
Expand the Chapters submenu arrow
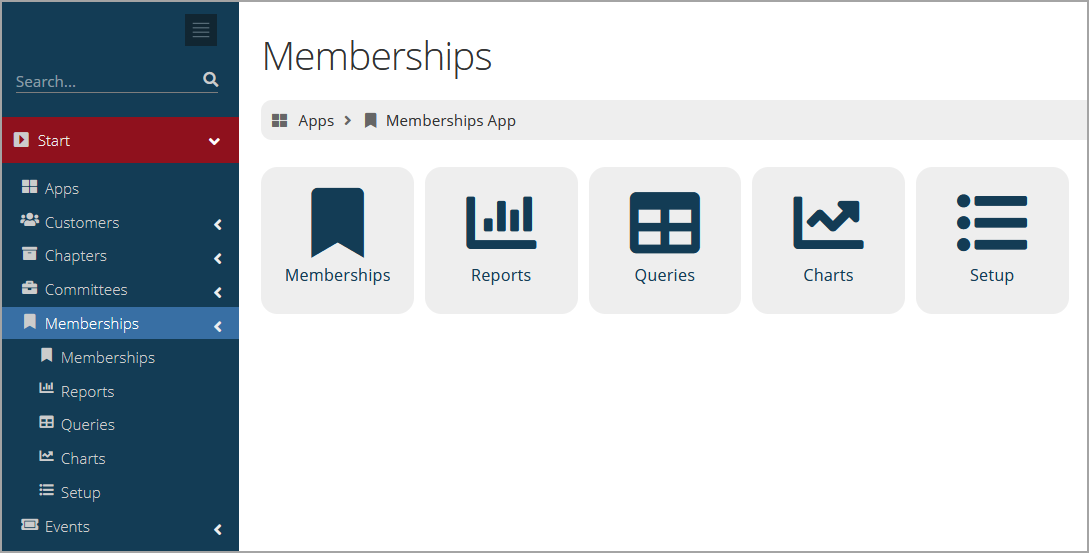[x=218, y=258]
